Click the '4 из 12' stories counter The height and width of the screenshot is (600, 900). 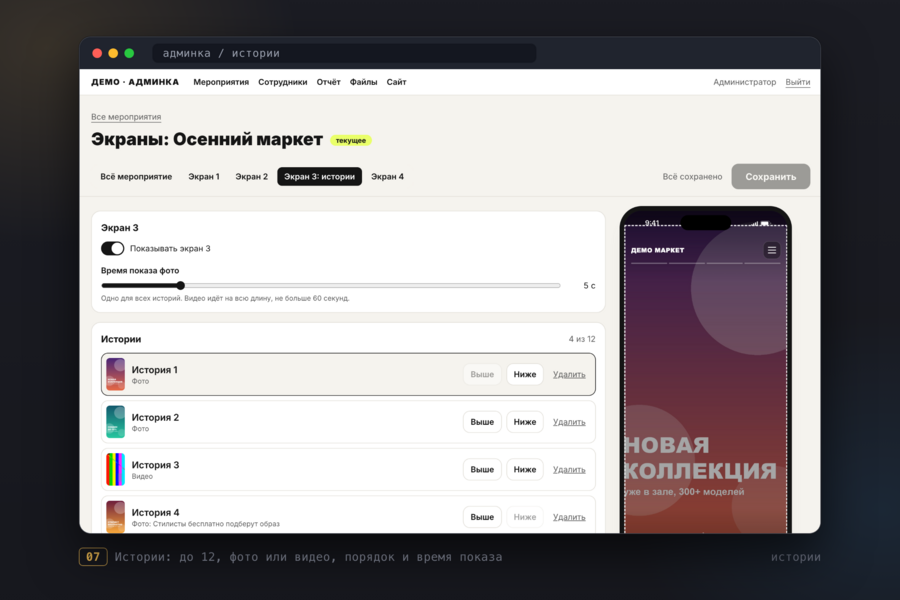point(582,339)
